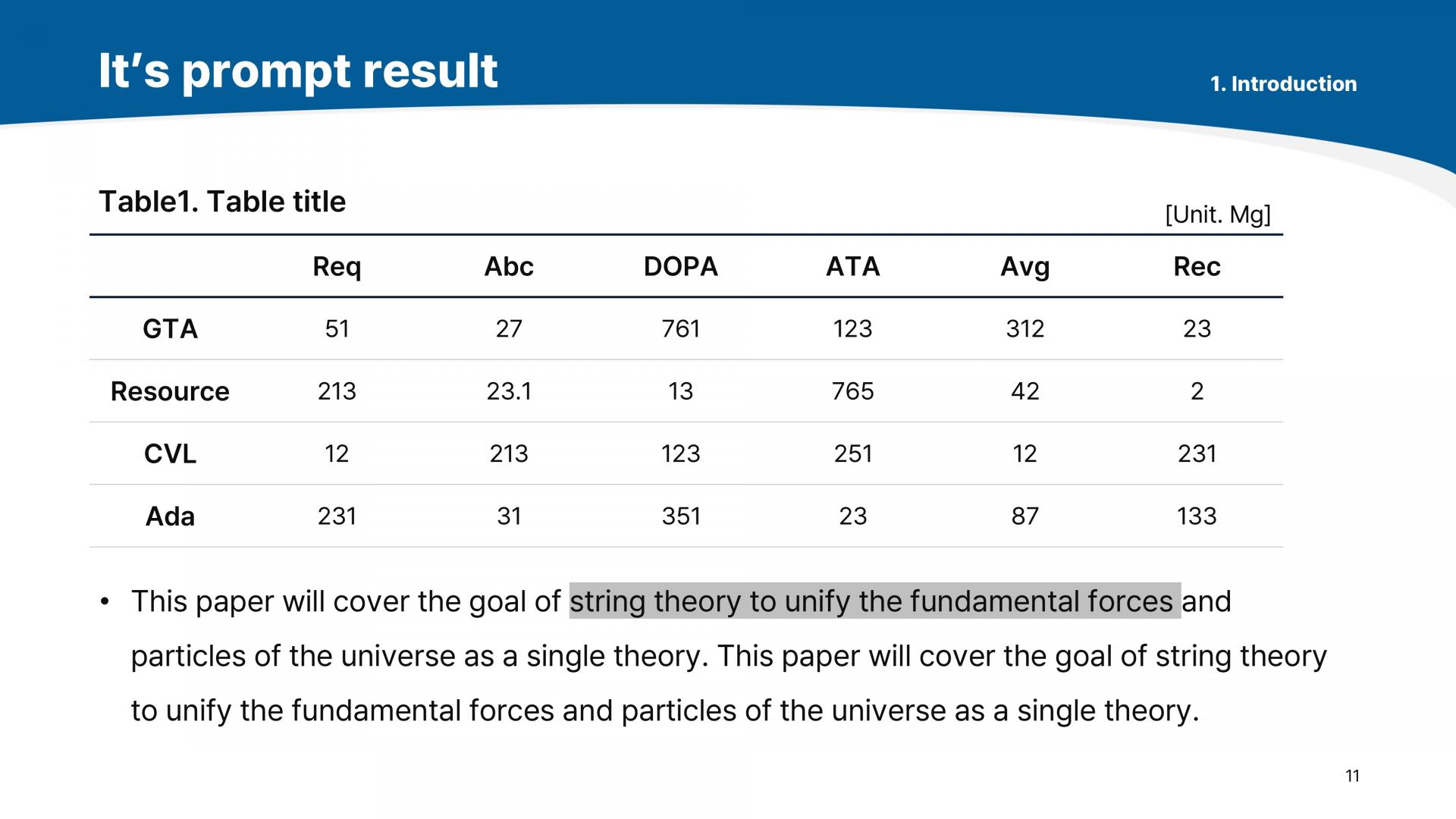Click the "Avg" column header

(1025, 267)
